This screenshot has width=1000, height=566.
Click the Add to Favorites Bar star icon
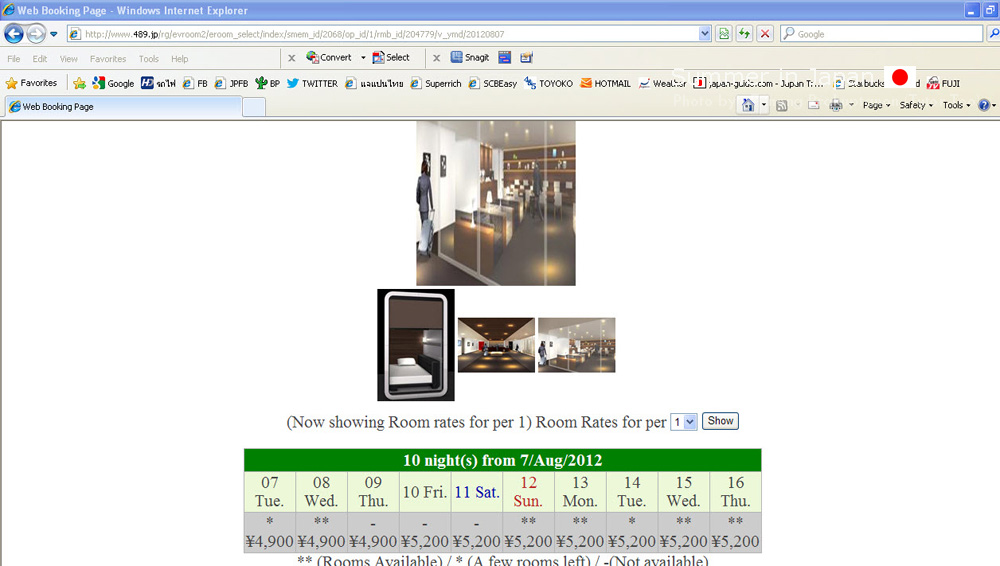[79, 83]
